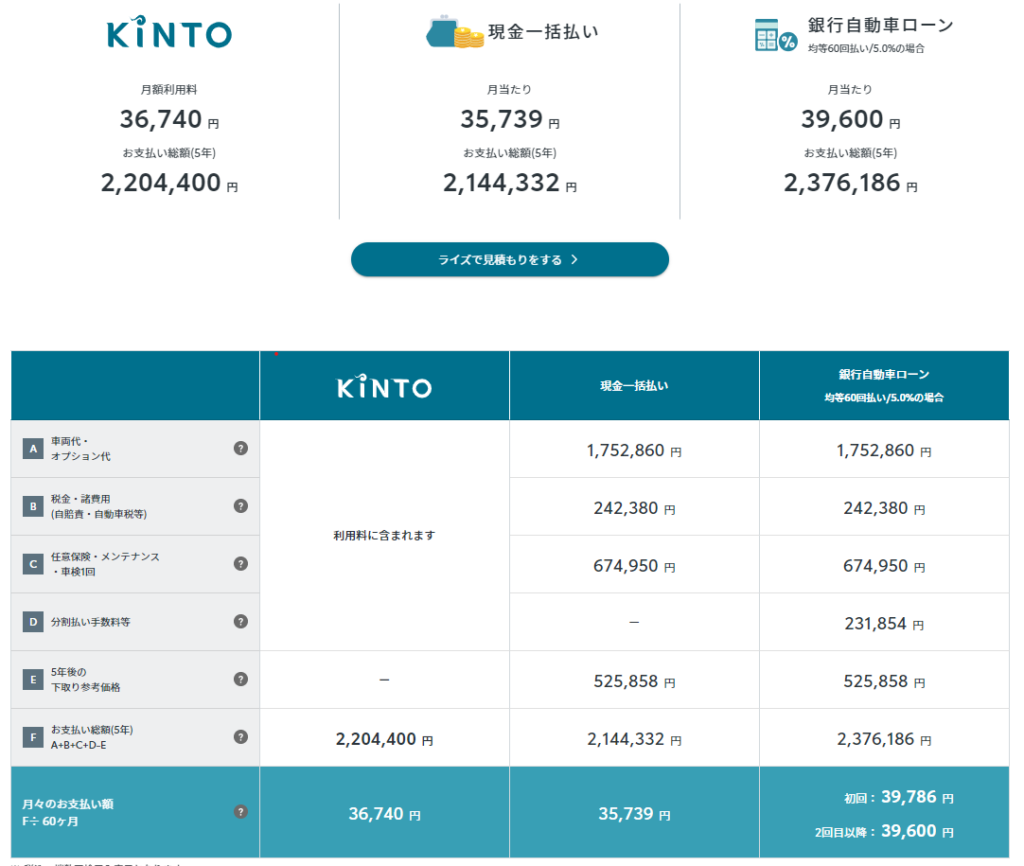This screenshot has width=1024, height=866.
Task: Click 税金・諸費用 row label
Action: click(99, 506)
